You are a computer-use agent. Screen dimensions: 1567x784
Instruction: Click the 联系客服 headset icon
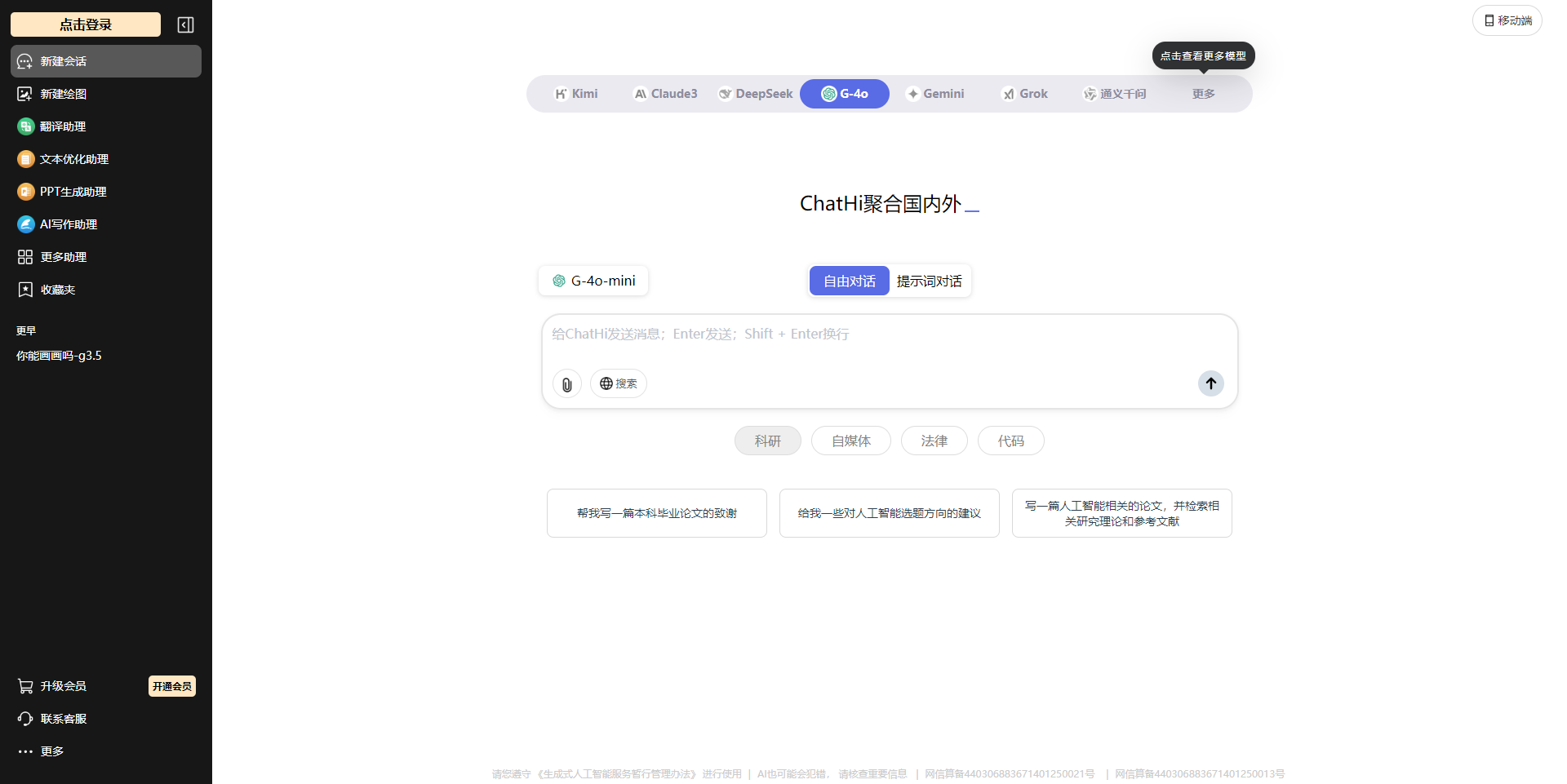point(25,719)
